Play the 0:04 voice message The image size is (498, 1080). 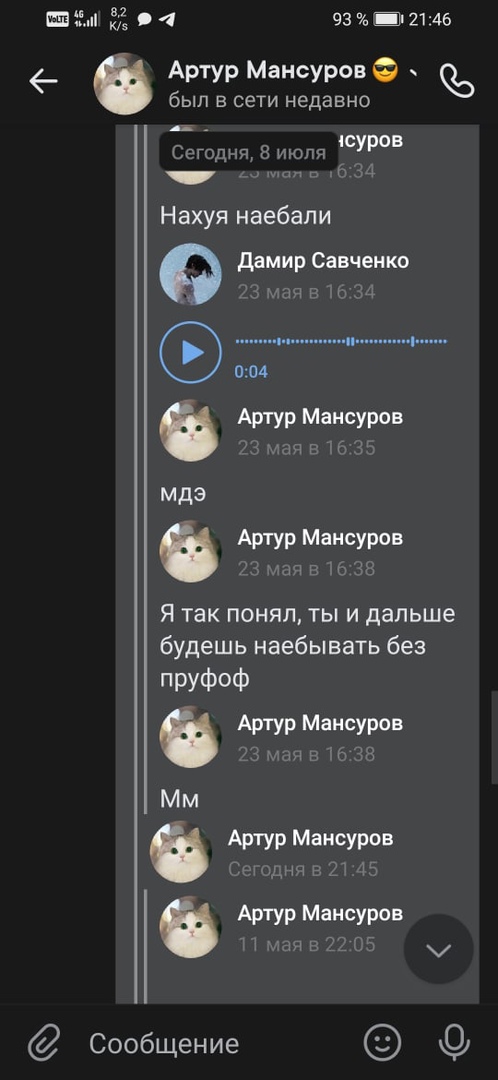pyautogui.click(x=191, y=352)
